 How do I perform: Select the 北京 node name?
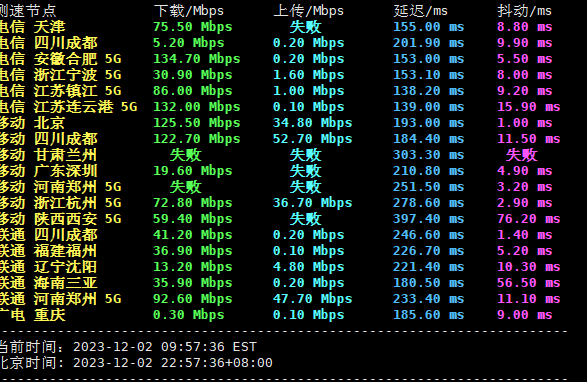(49, 123)
